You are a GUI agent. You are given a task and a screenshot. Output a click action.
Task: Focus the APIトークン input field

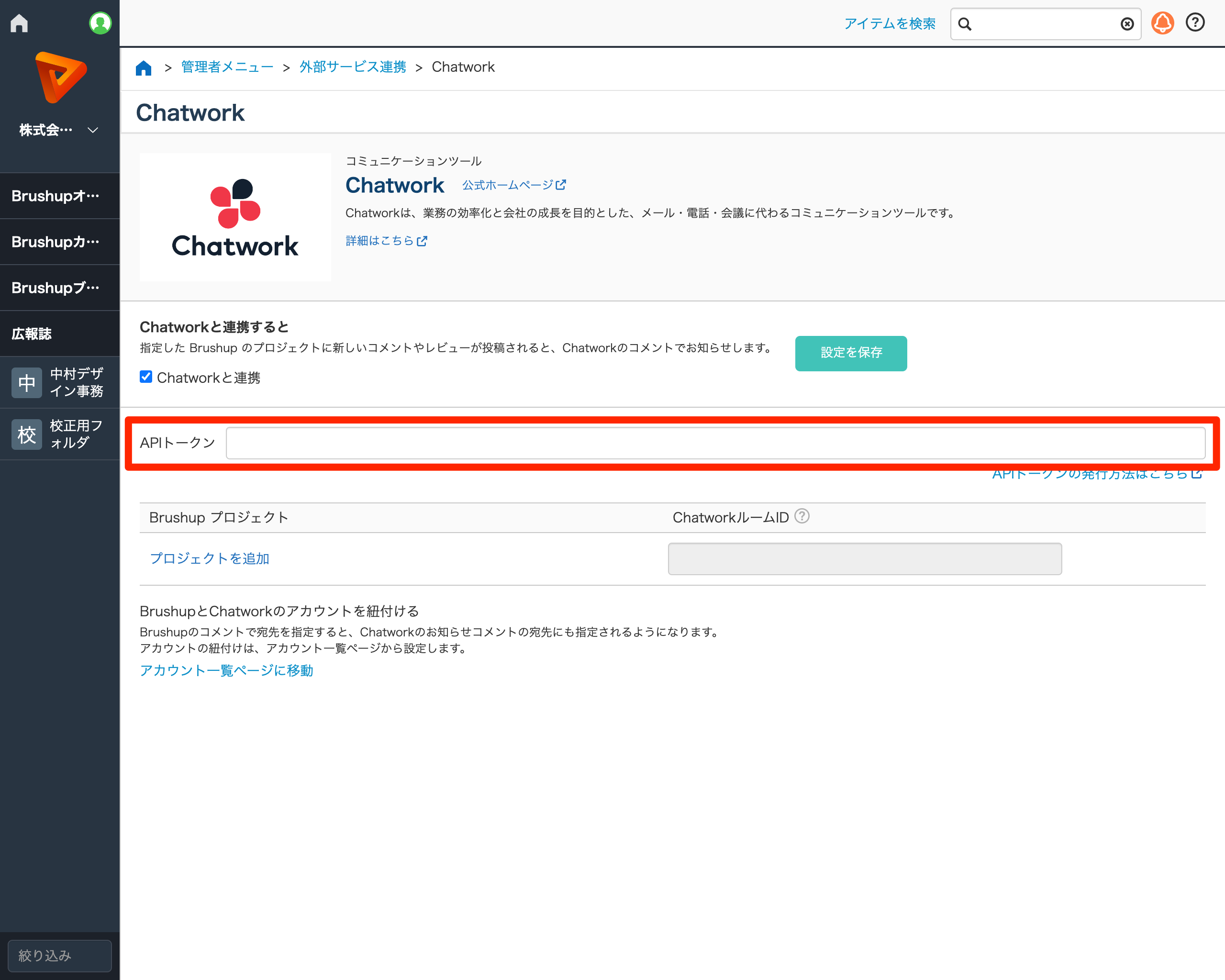(x=716, y=443)
